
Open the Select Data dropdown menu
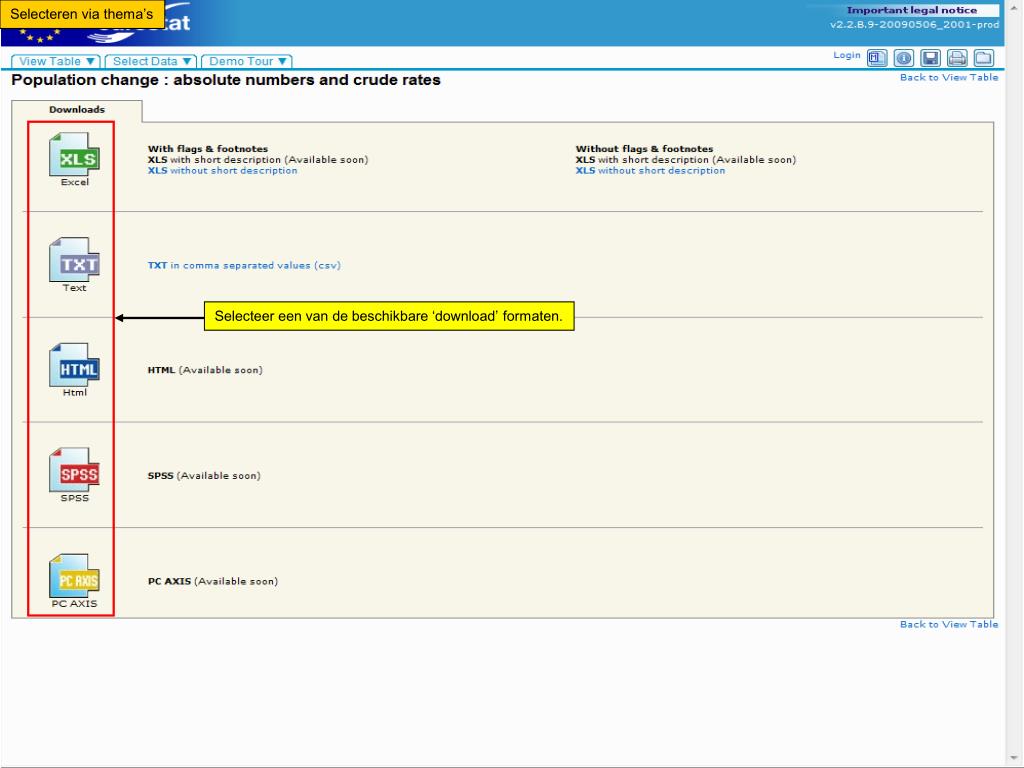point(152,61)
